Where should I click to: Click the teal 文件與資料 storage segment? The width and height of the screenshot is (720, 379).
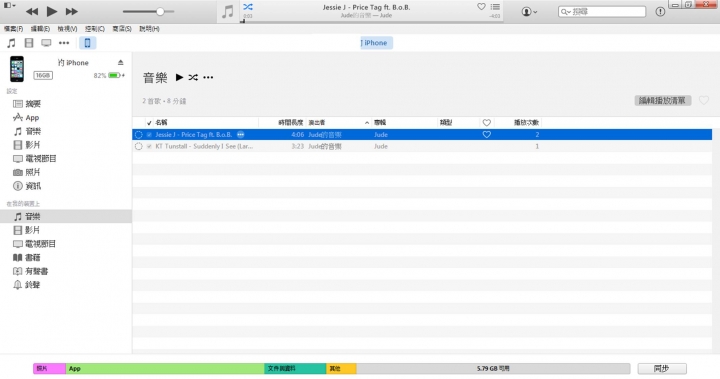pyautogui.click(x=295, y=368)
